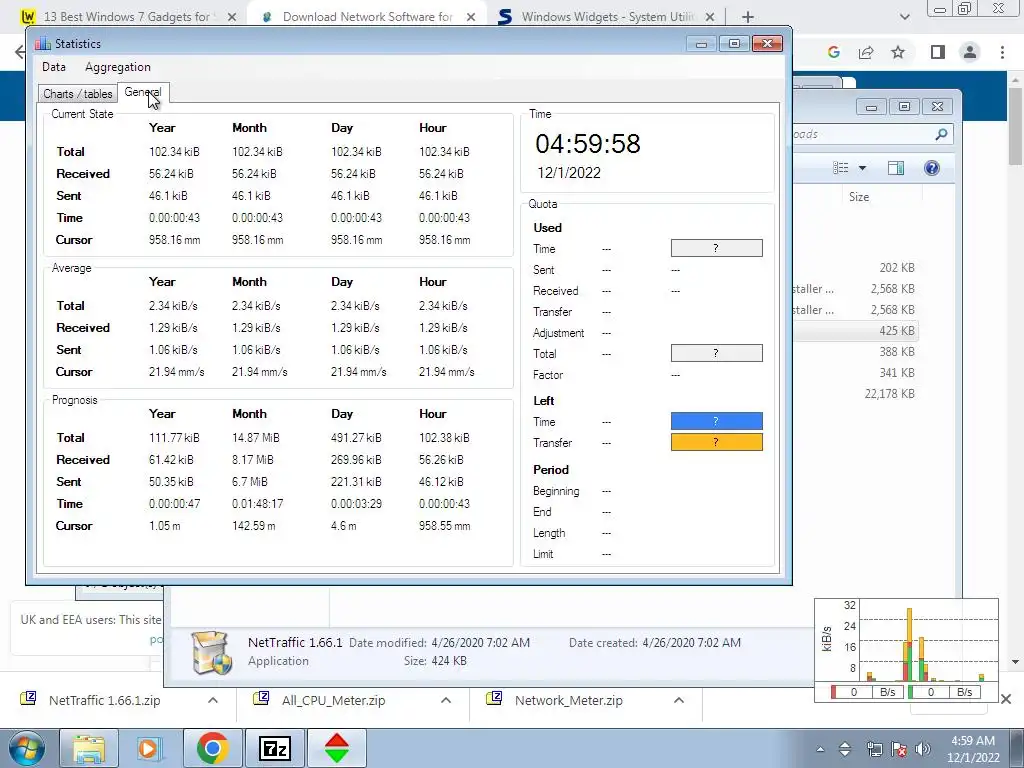Click the orange Left Transfer quota bar
This screenshot has height=768, width=1024.
[x=716, y=442]
